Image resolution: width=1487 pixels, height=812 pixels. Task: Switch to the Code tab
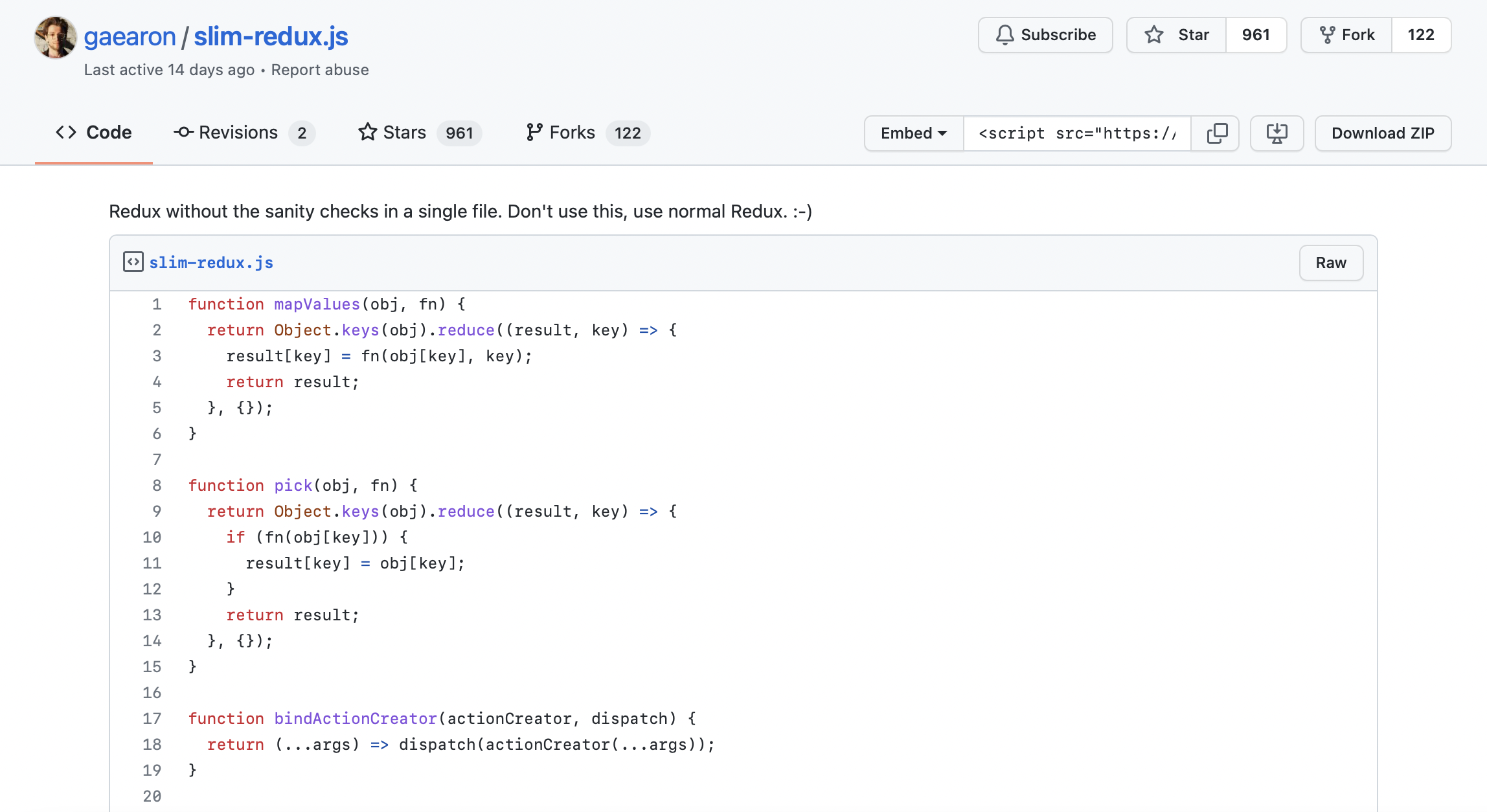click(94, 133)
